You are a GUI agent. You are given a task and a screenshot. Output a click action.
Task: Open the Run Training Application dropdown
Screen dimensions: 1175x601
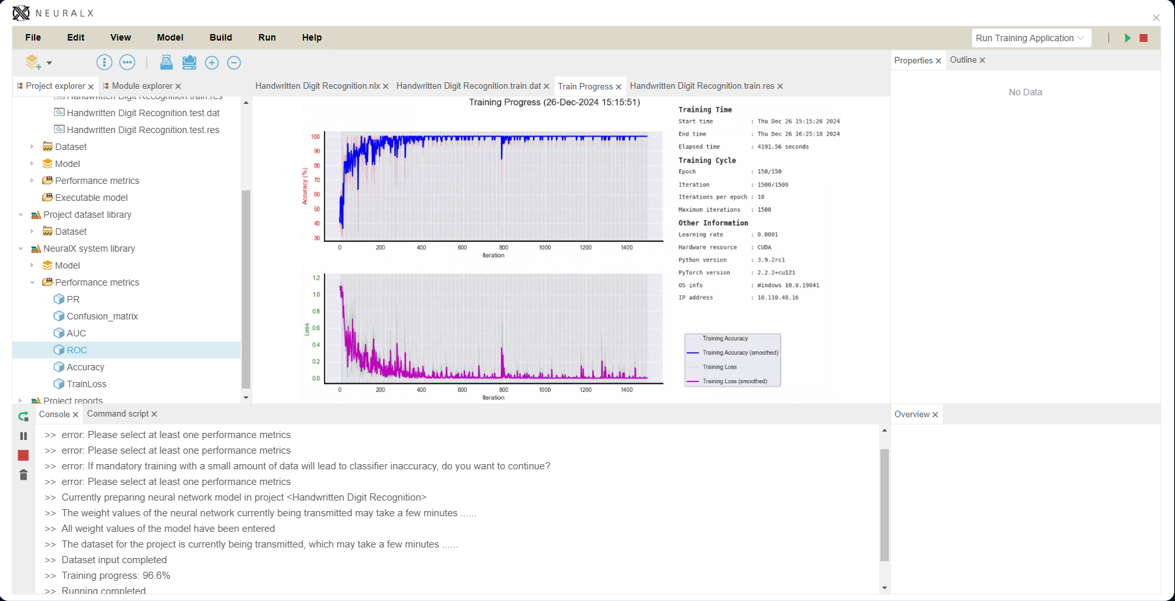coord(1030,38)
